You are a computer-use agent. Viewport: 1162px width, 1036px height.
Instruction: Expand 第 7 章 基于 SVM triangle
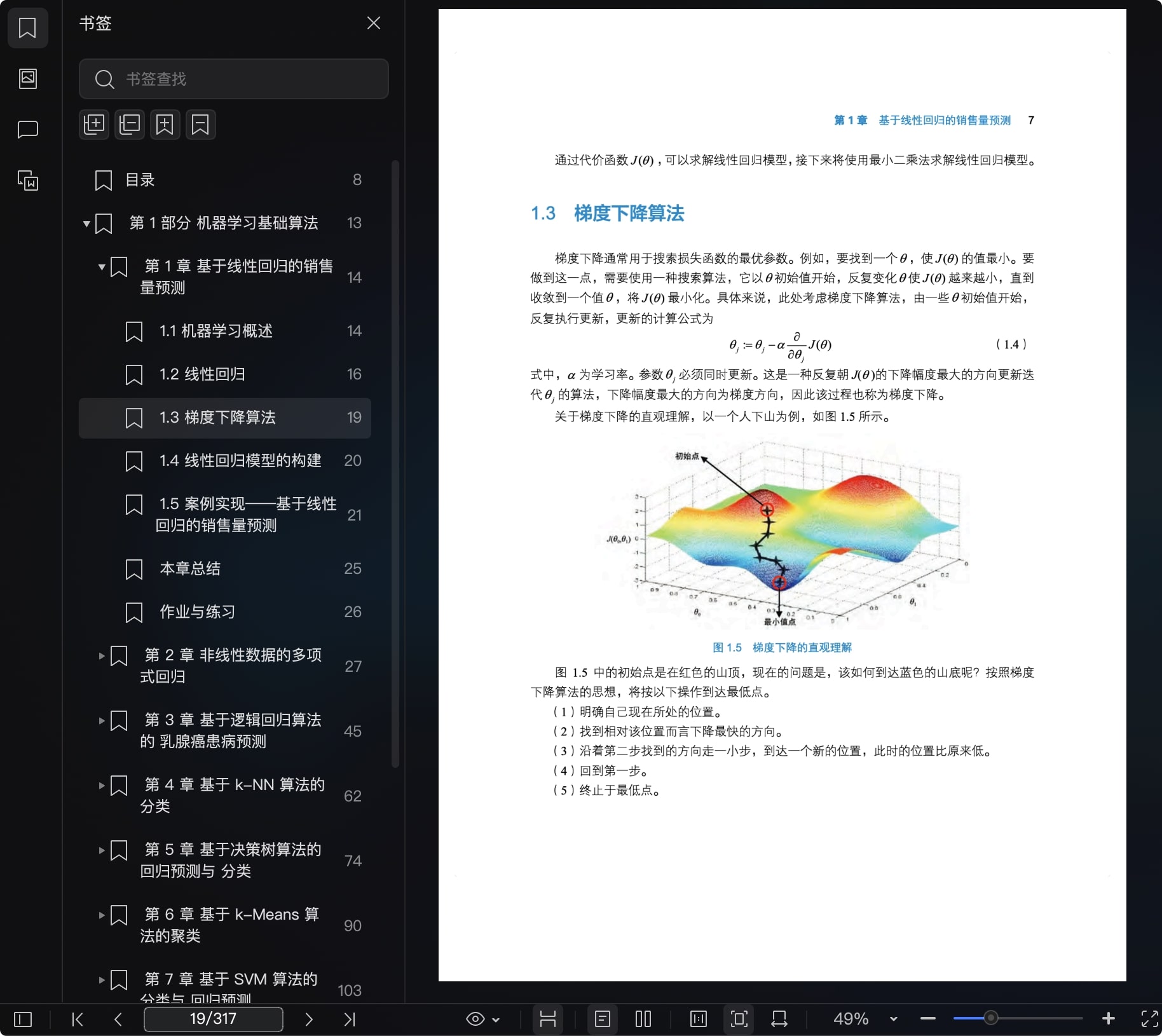coord(102,980)
